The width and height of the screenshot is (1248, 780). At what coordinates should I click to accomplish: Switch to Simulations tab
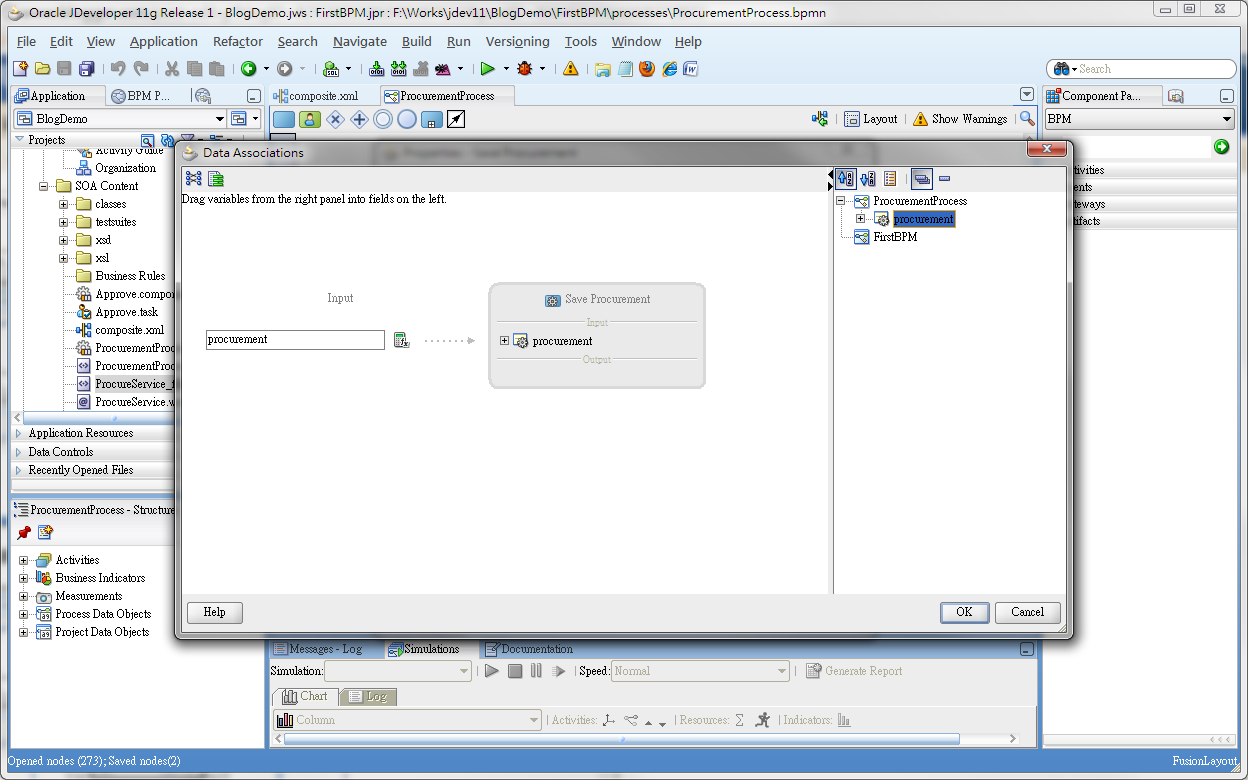pyautogui.click(x=424, y=649)
